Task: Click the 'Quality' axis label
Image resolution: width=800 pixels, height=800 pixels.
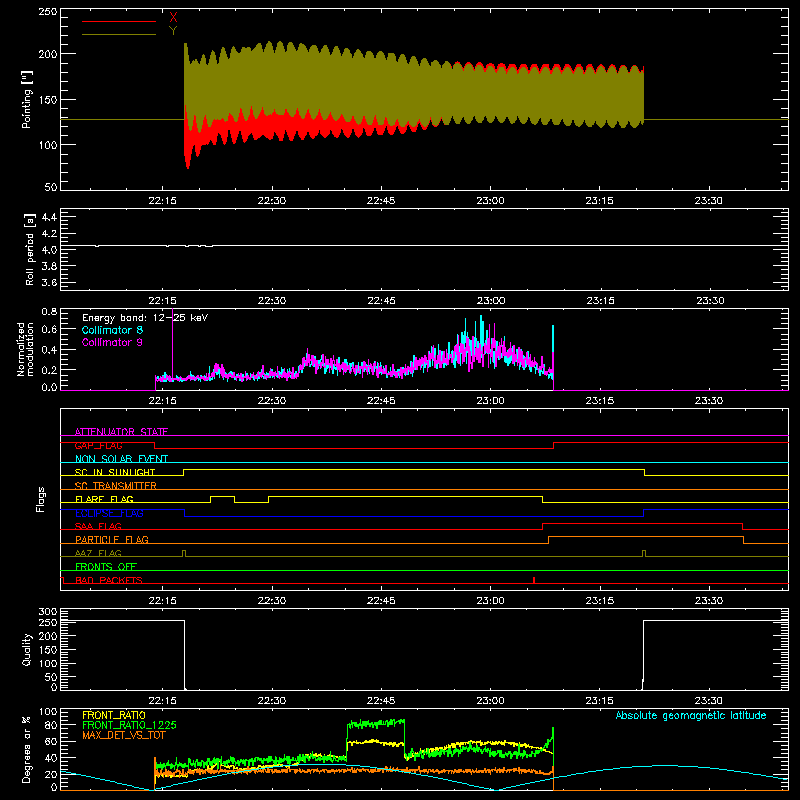Action: [27, 649]
